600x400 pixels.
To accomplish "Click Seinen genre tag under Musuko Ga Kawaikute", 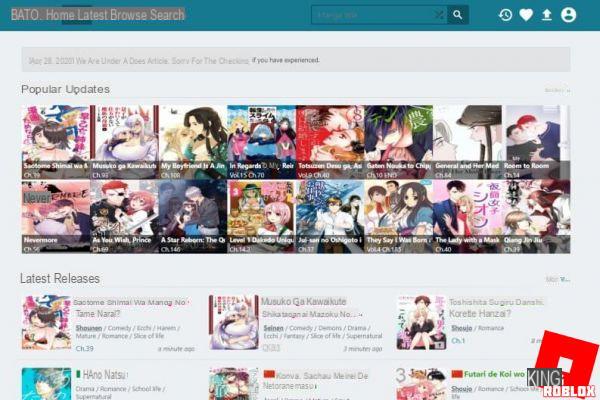I will coord(274,328).
